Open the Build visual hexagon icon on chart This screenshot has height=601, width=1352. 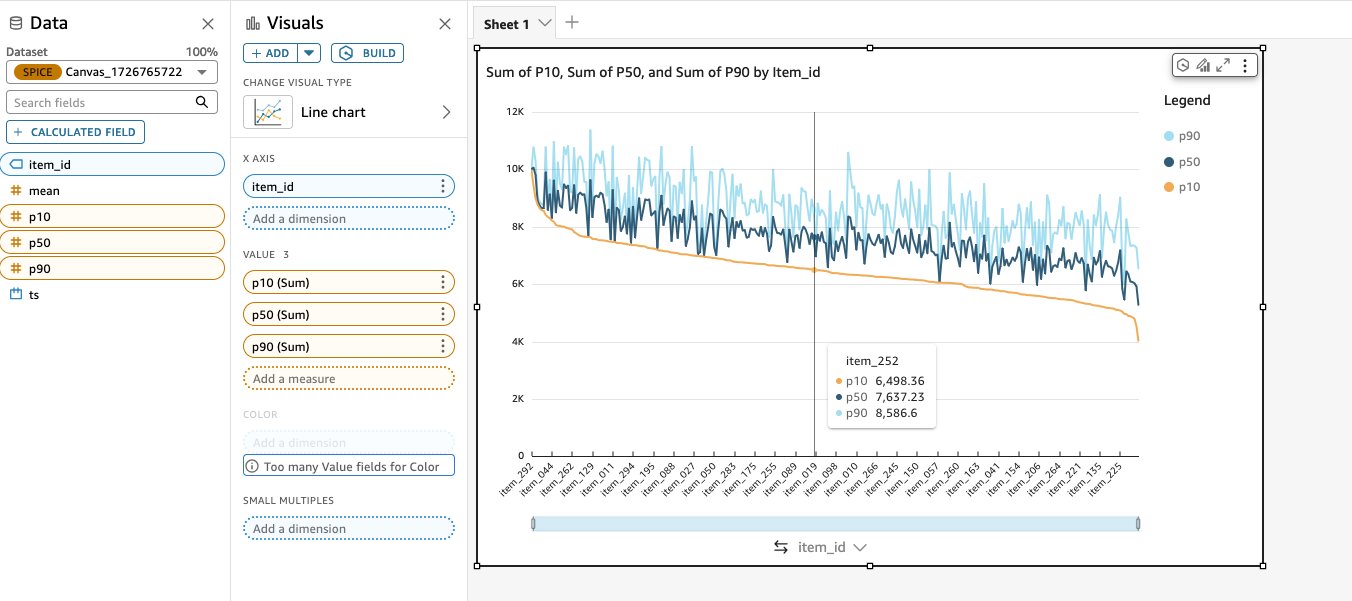point(1182,65)
